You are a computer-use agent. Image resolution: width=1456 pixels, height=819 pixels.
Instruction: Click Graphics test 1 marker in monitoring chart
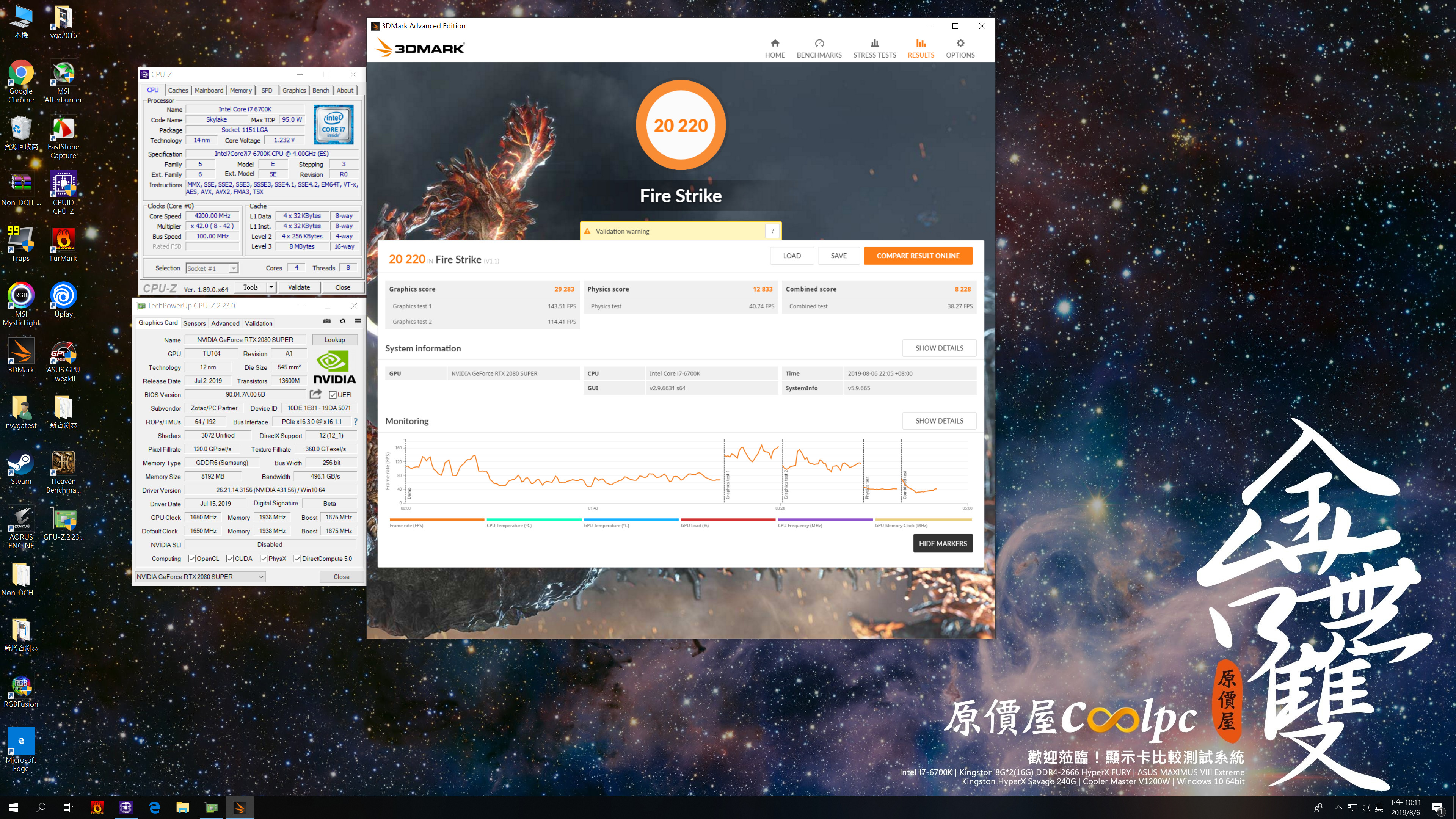tap(727, 485)
